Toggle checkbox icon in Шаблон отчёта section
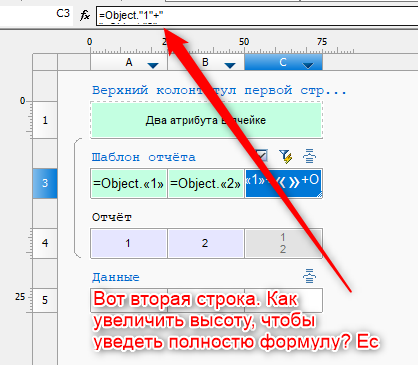The height and width of the screenshot is (365, 418). pos(262,156)
